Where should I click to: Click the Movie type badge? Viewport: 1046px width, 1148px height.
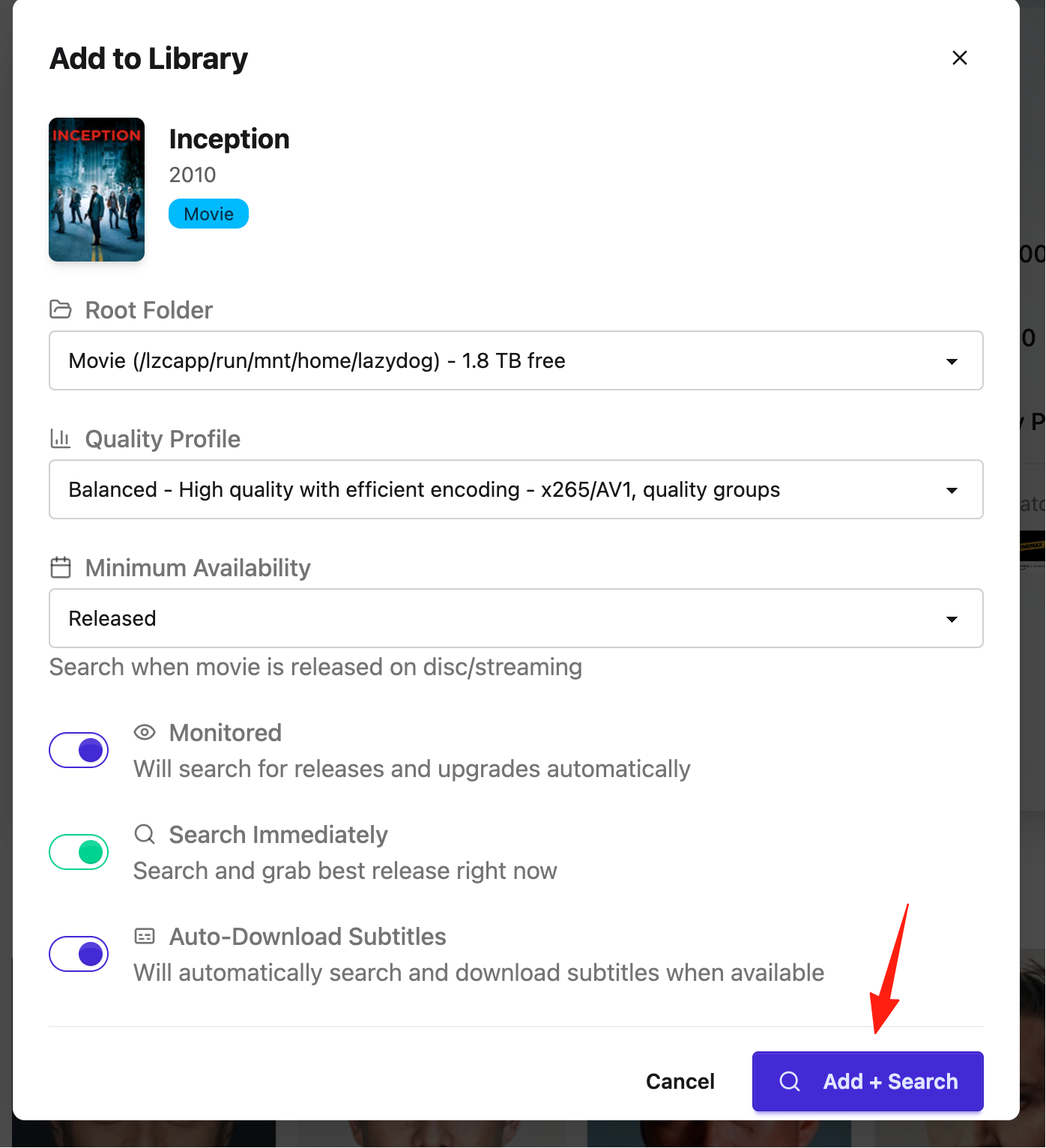[208, 214]
